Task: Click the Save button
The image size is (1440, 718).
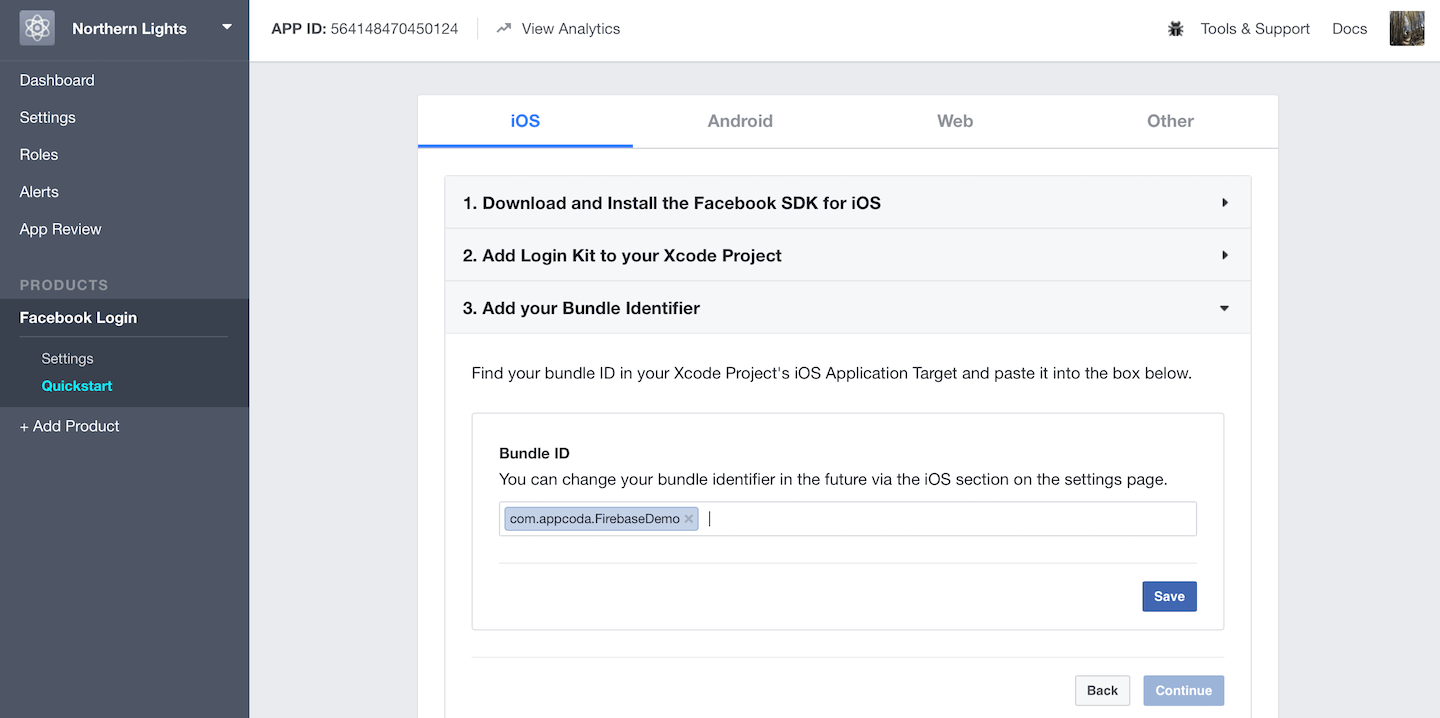Action: point(1169,596)
